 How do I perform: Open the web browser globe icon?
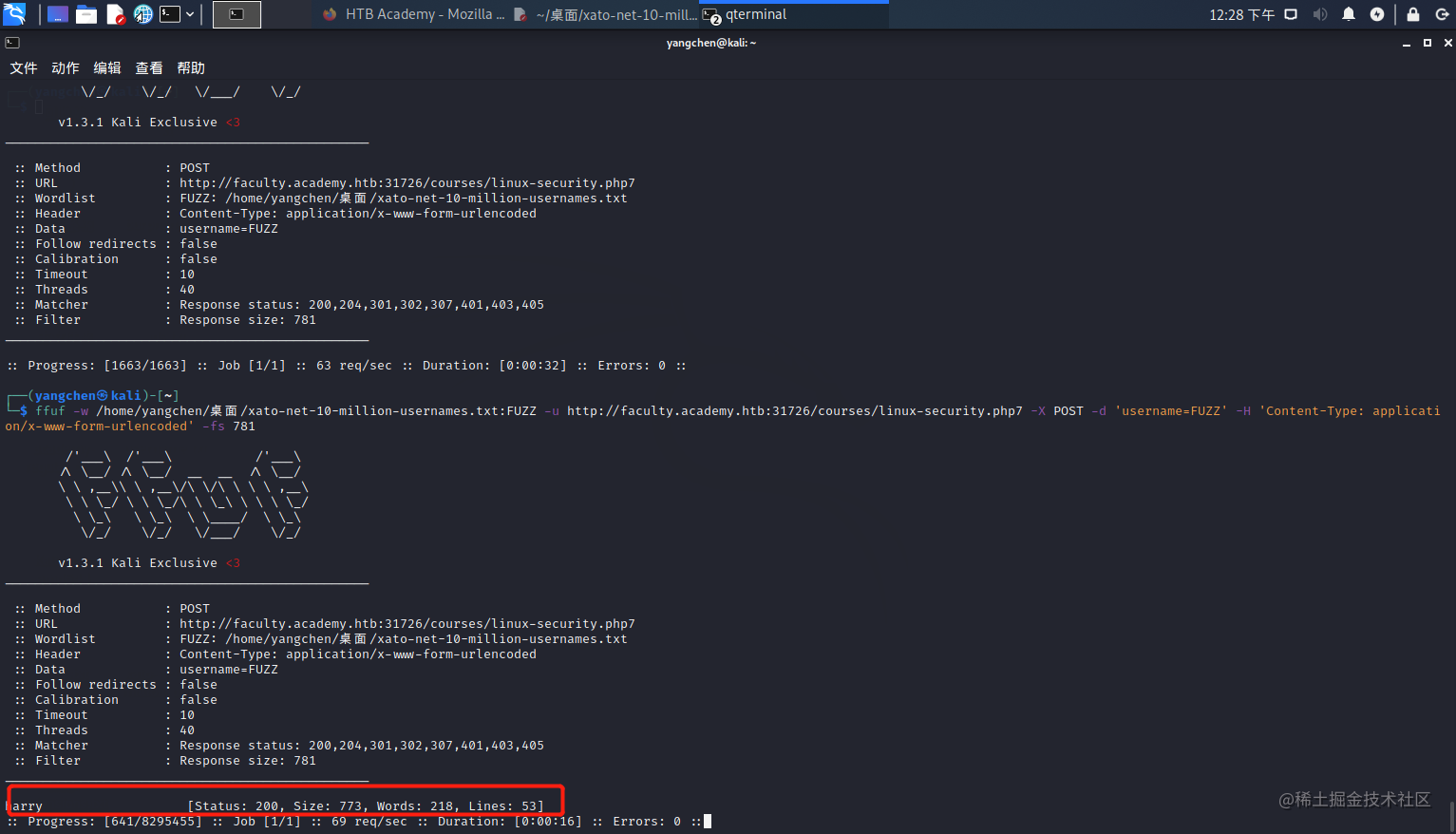click(x=142, y=13)
